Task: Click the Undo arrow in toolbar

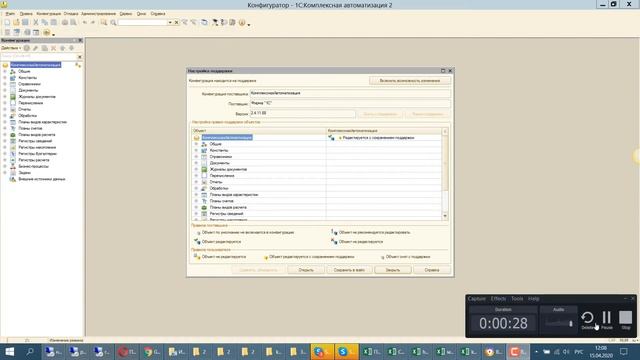Action: (x=84, y=22)
